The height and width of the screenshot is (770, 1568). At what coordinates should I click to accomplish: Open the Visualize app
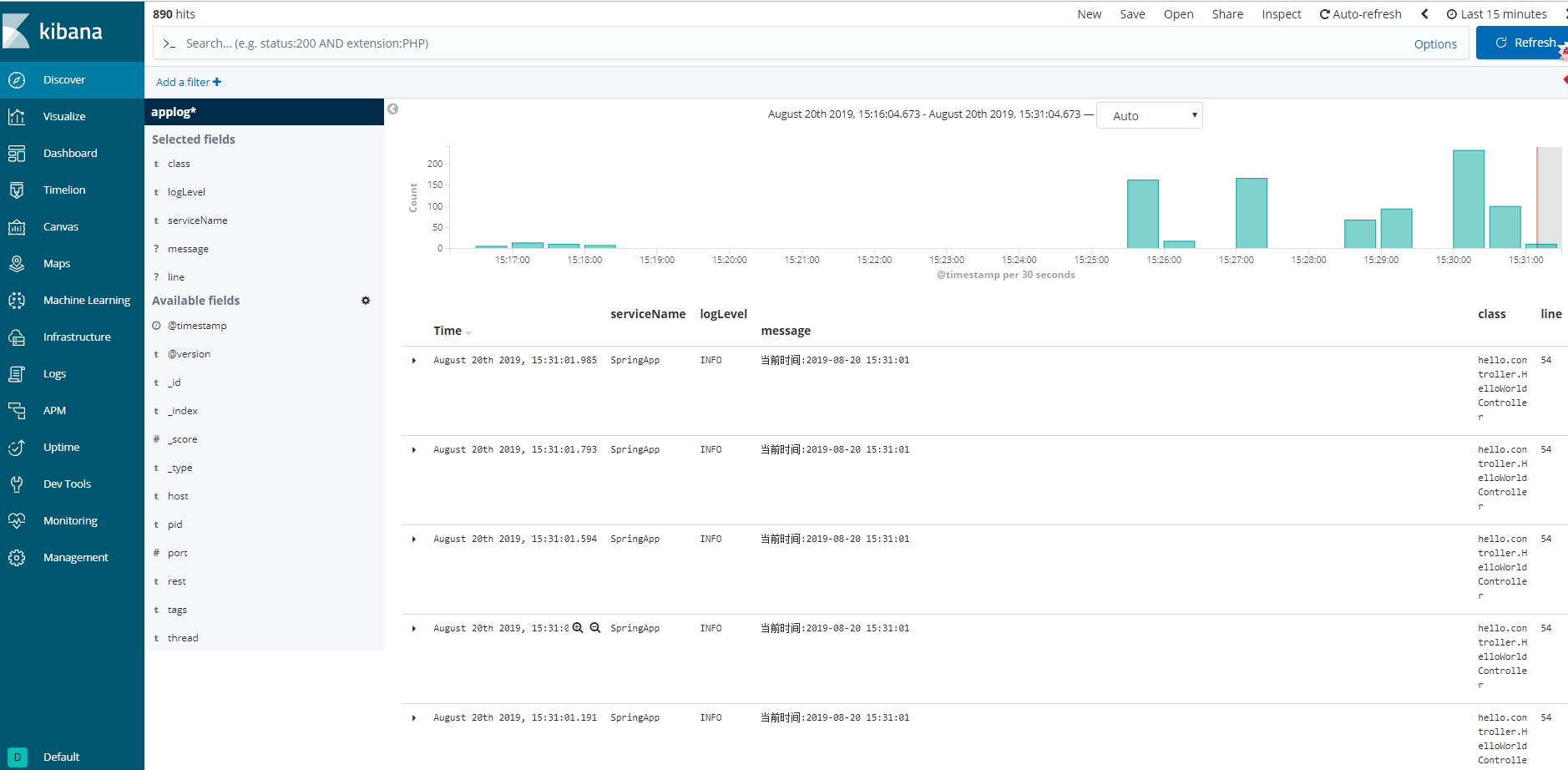(x=64, y=116)
